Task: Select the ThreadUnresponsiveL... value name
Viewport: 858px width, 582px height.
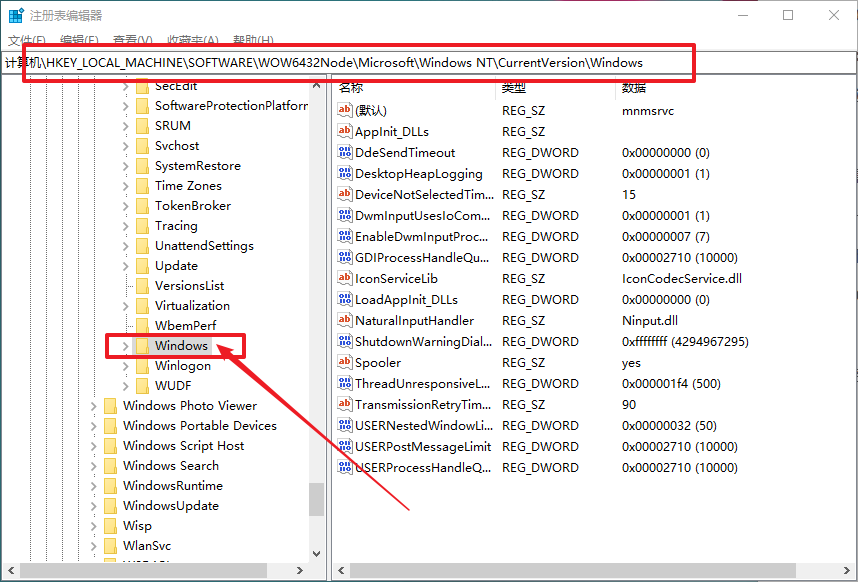Action: click(x=422, y=383)
